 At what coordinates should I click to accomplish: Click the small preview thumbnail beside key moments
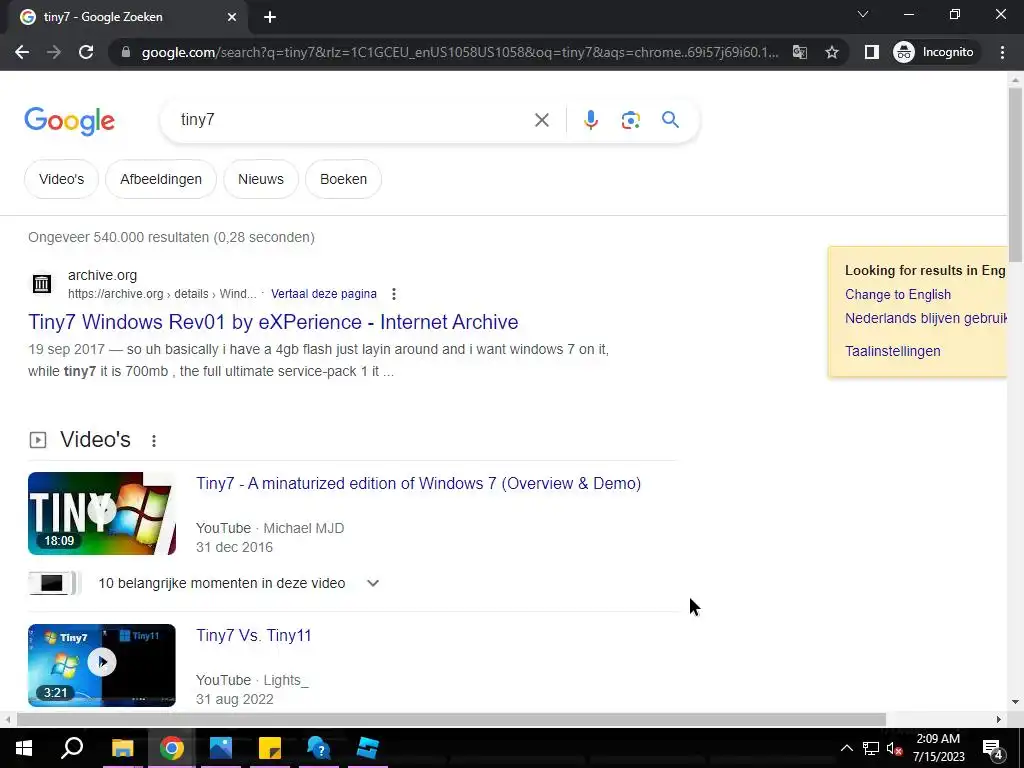tap(54, 583)
